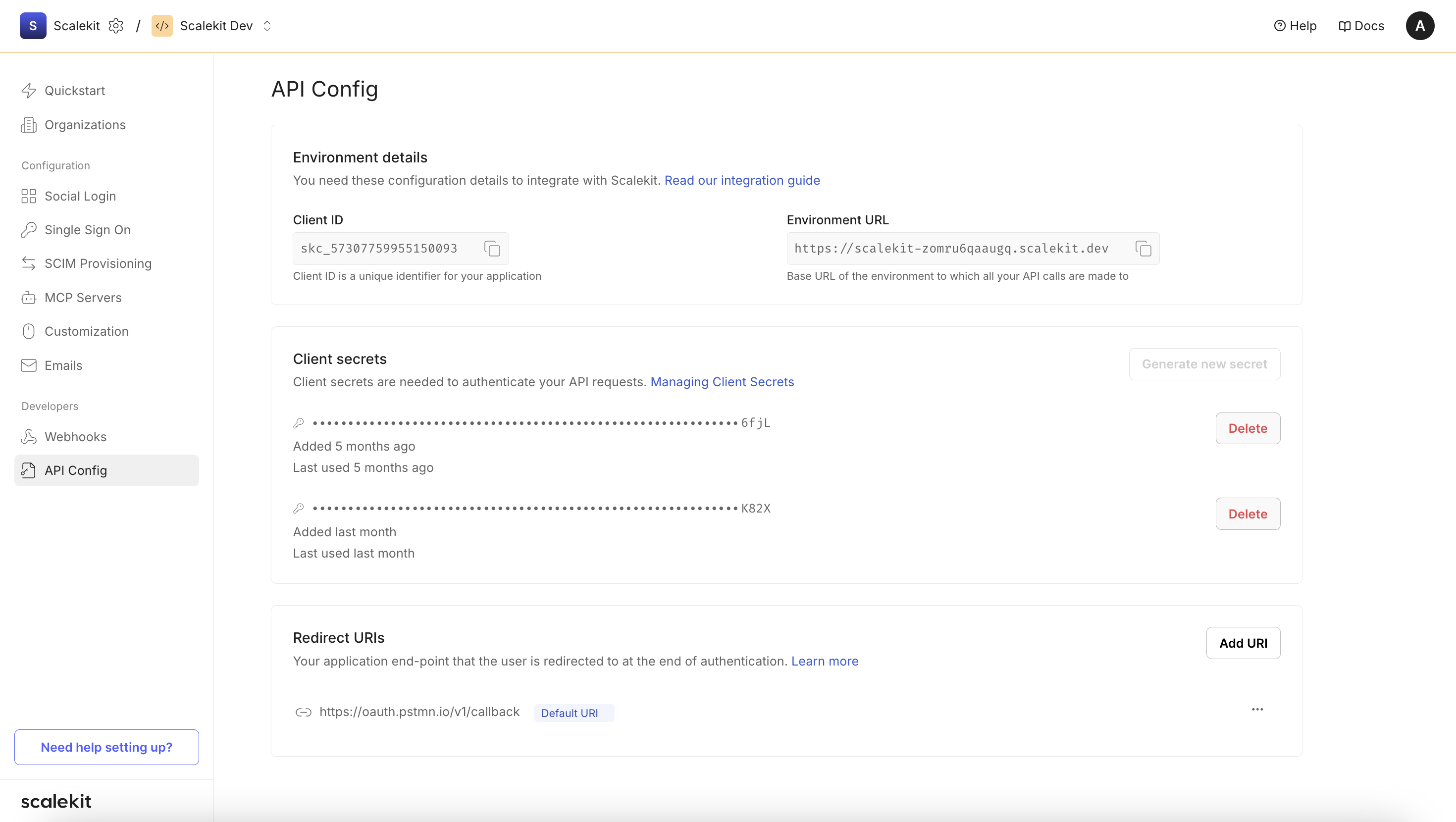Click key icon of K82X secret

pos(299,508)
